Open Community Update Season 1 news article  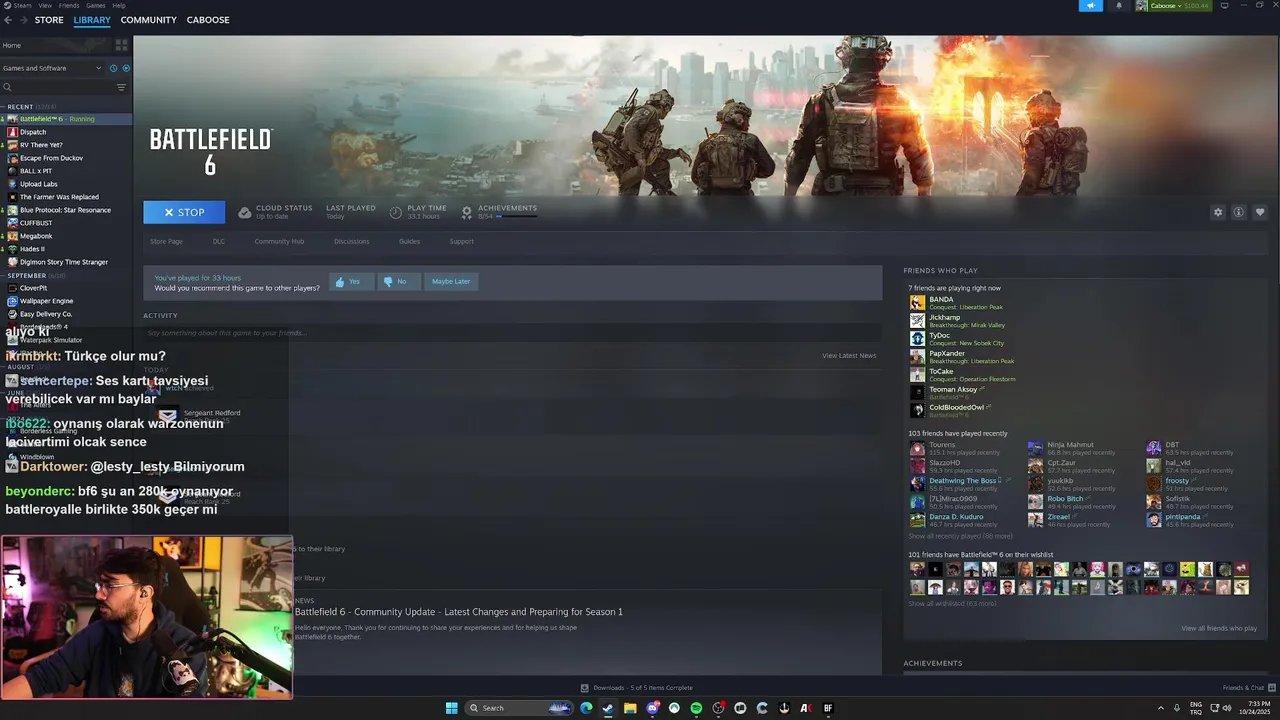[x=459, y=612]
